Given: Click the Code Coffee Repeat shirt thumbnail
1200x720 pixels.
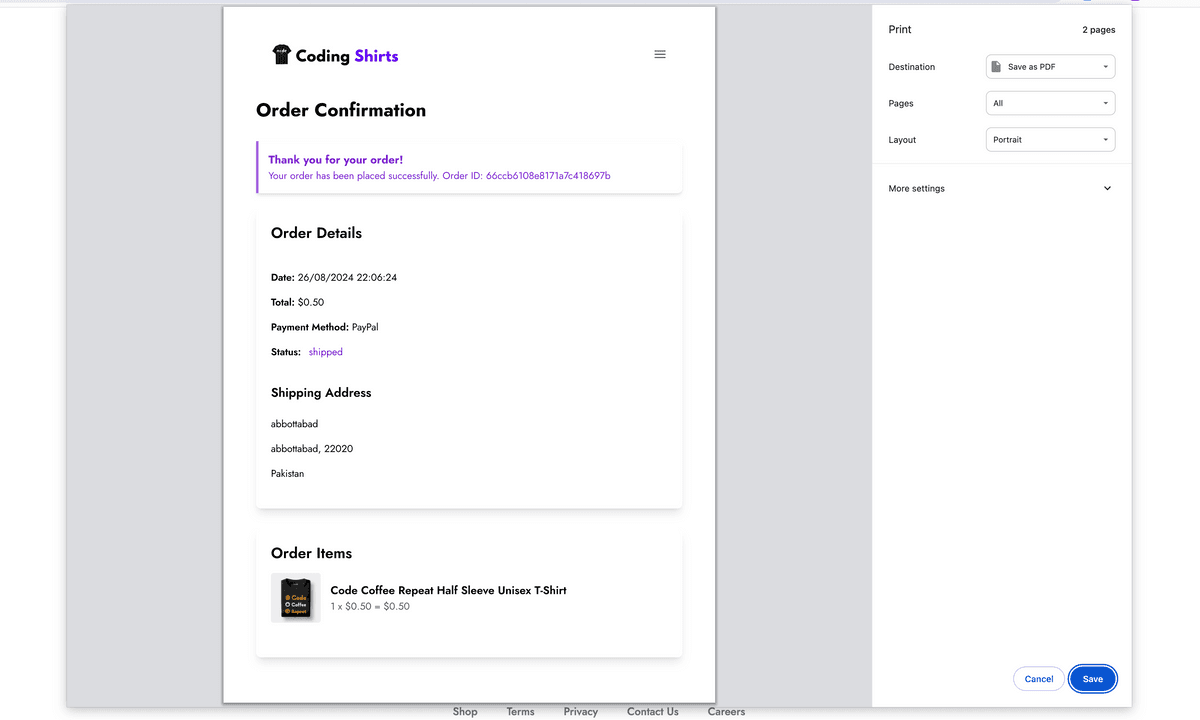Looking at the screenshot, I should click(295, 598).
